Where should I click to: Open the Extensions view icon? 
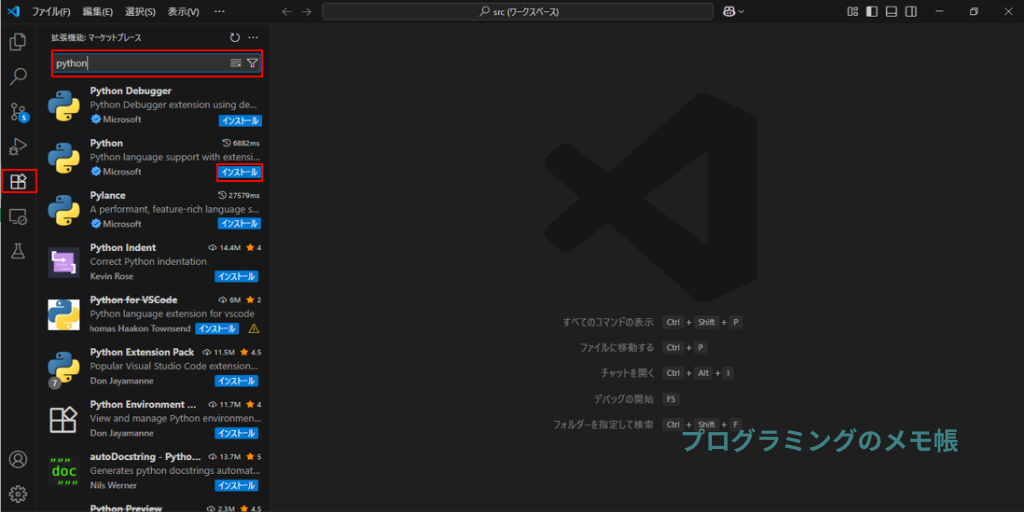[18, 182]
